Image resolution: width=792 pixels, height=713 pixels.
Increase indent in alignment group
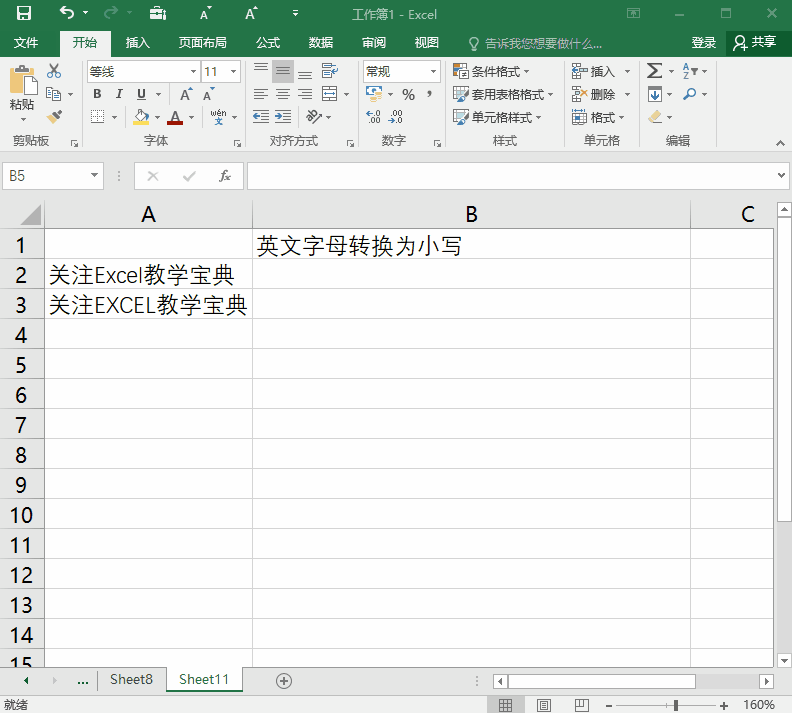[283, 117]
